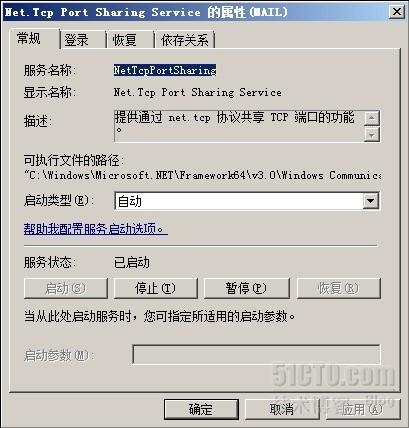
Task: Click the executable file path text
Action: tap(202, 175)
